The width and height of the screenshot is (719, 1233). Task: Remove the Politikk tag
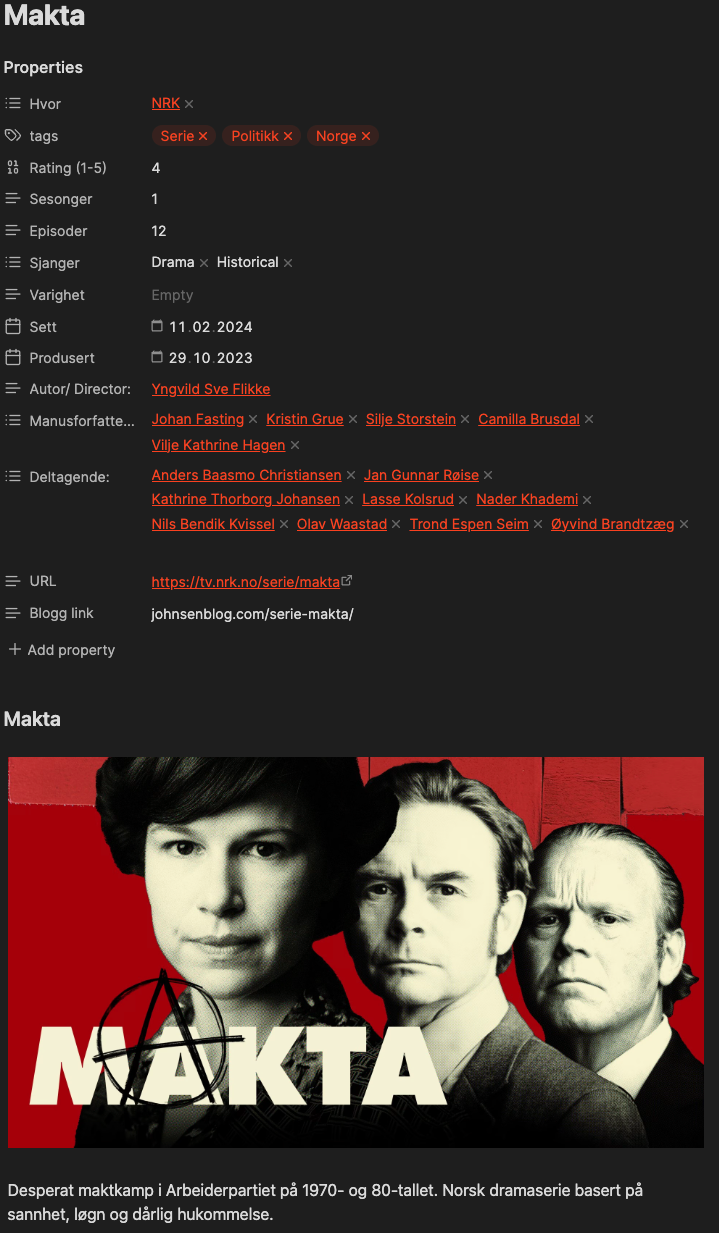click(x=288, y=136)
